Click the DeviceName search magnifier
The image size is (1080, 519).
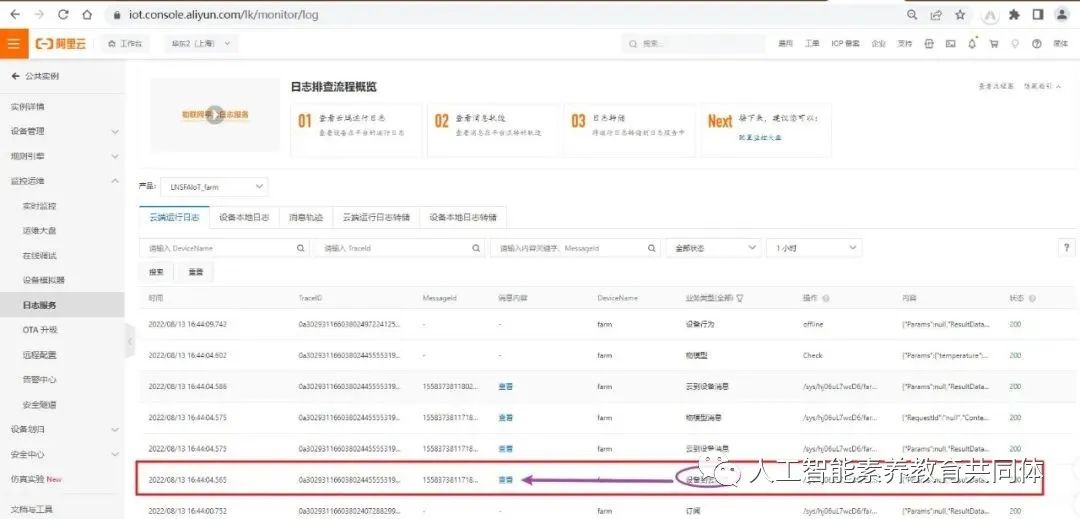coord(300,248)
